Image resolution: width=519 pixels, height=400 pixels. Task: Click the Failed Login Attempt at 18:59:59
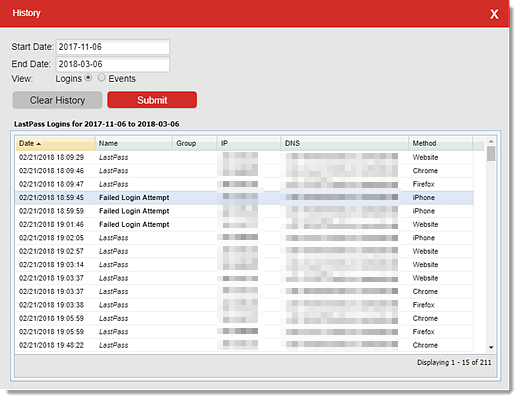click(134, 211)
